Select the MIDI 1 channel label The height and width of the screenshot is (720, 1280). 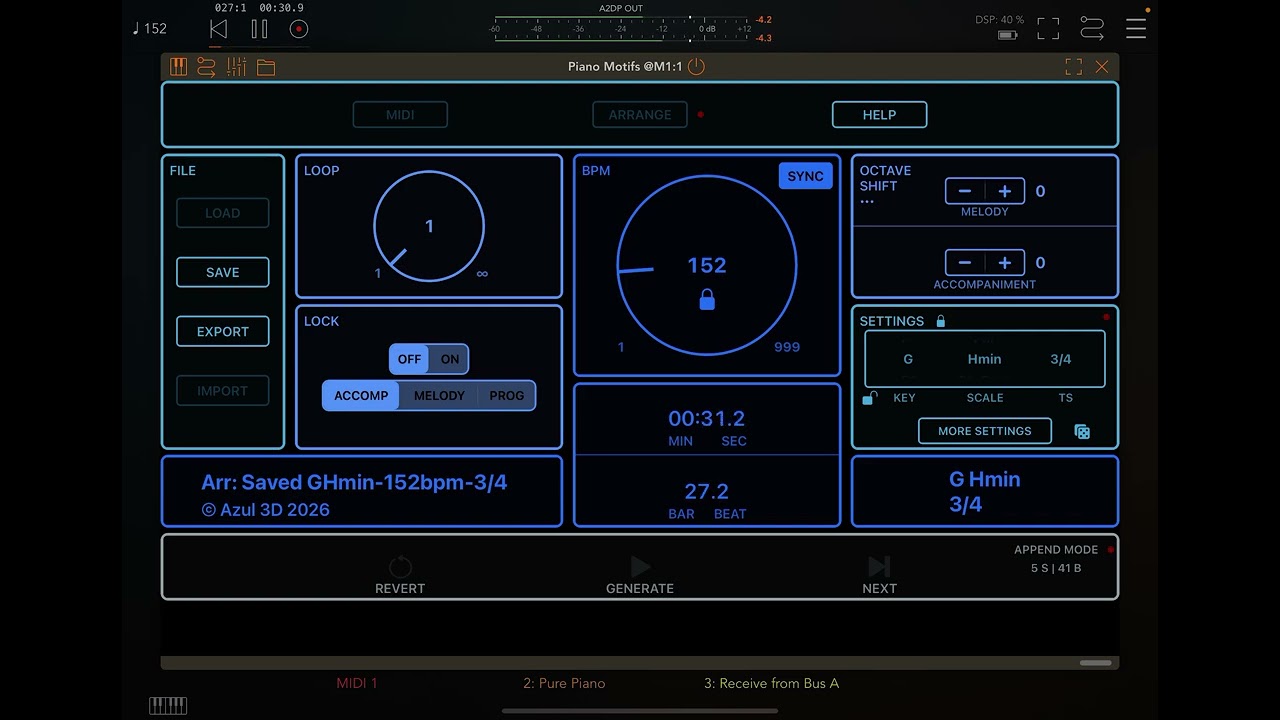click(357, 683)
